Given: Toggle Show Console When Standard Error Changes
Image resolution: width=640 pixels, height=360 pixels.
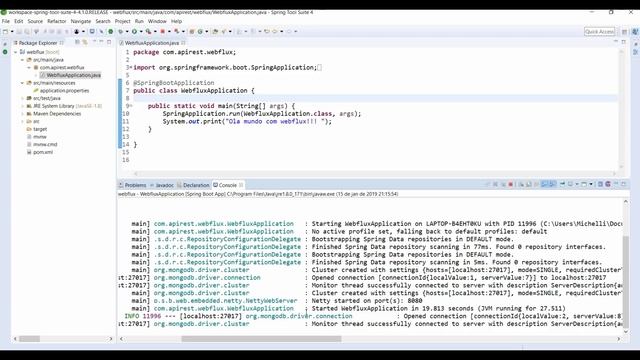Looking at the screenshot, I should pyautogui.click(x=553, y=184).
